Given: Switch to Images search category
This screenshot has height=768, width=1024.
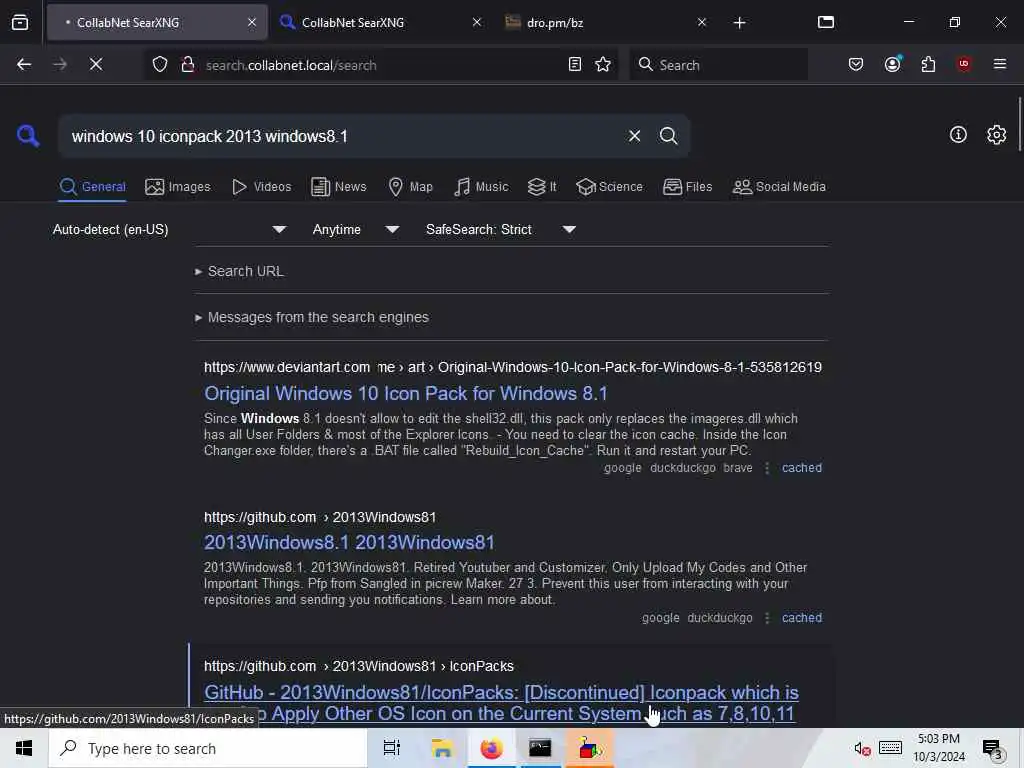Looking at the screenshot, I should [x=178, y=187].
